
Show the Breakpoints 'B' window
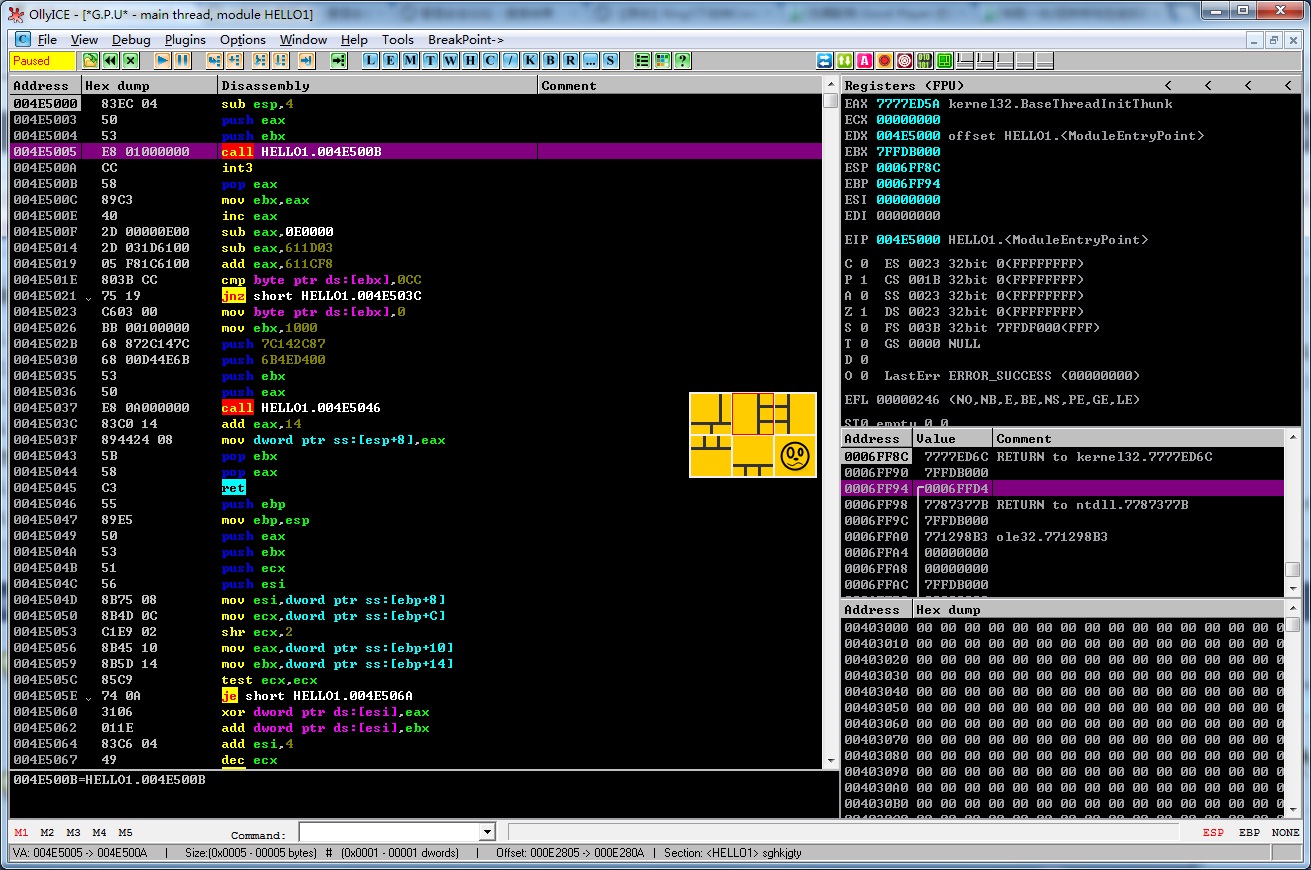point(550,61)
